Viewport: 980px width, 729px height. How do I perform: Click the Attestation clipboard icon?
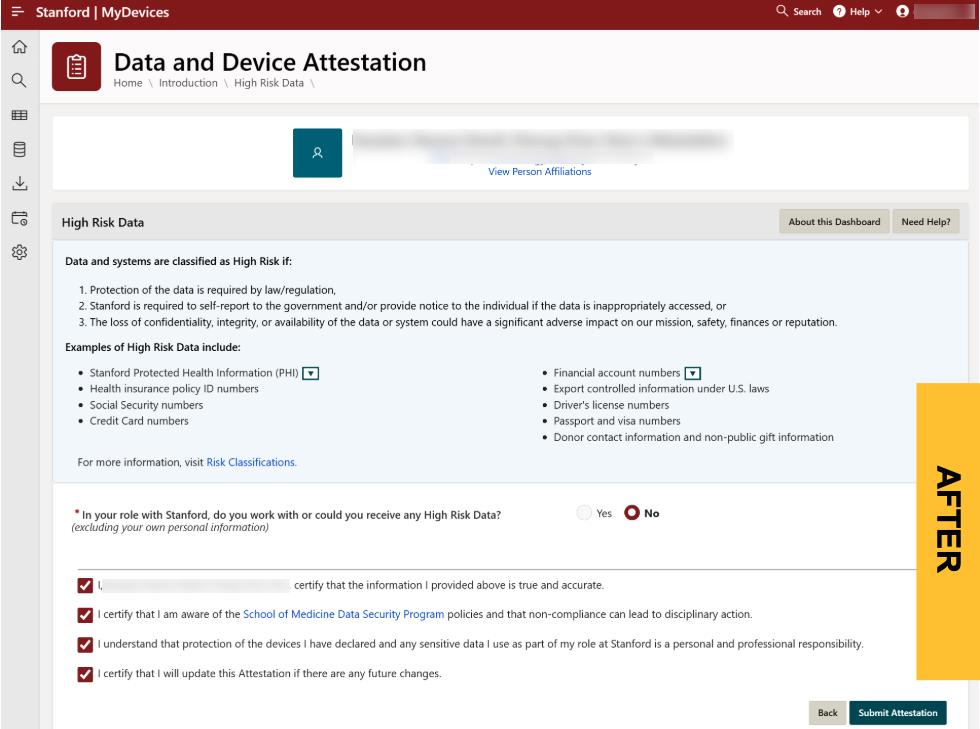(x=76, y=67)
